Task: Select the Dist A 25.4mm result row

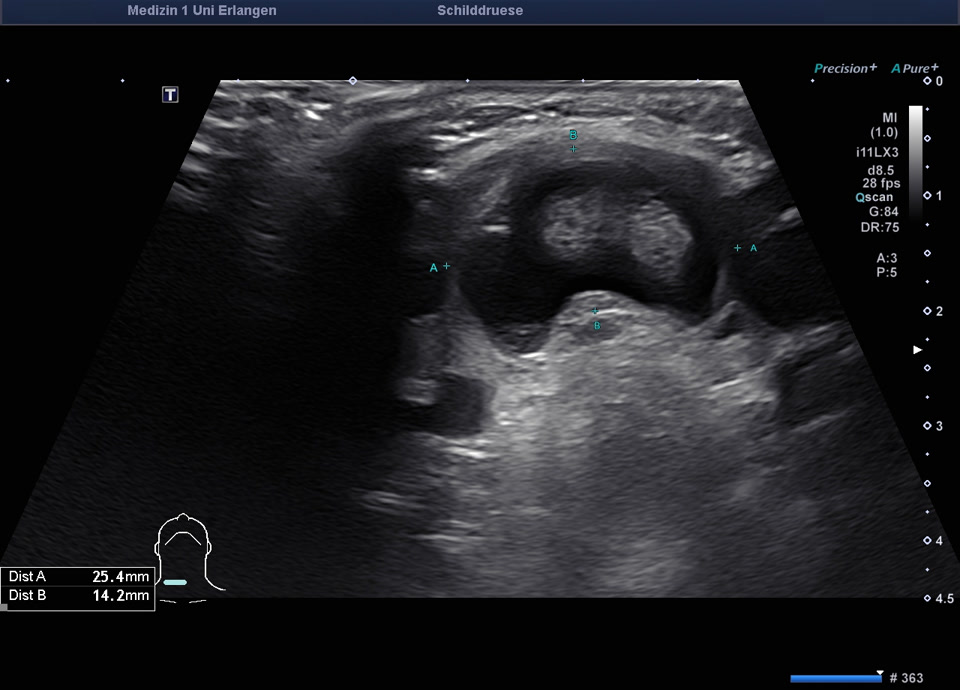Action: (78, 577)
